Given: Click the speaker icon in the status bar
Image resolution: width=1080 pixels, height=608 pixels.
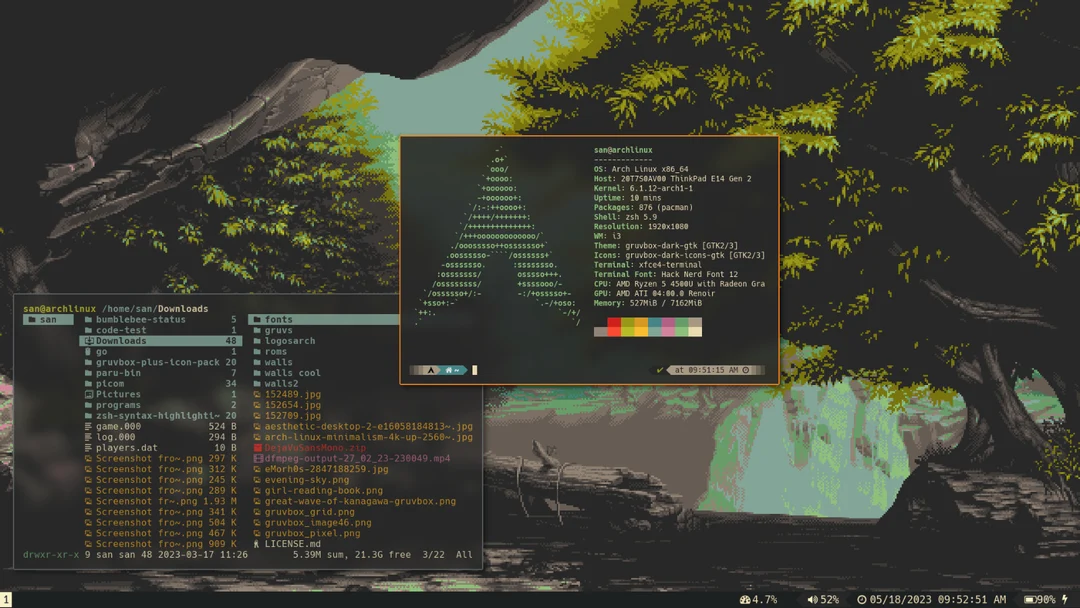Looking at the screenshot, I should tap(811, 599).
